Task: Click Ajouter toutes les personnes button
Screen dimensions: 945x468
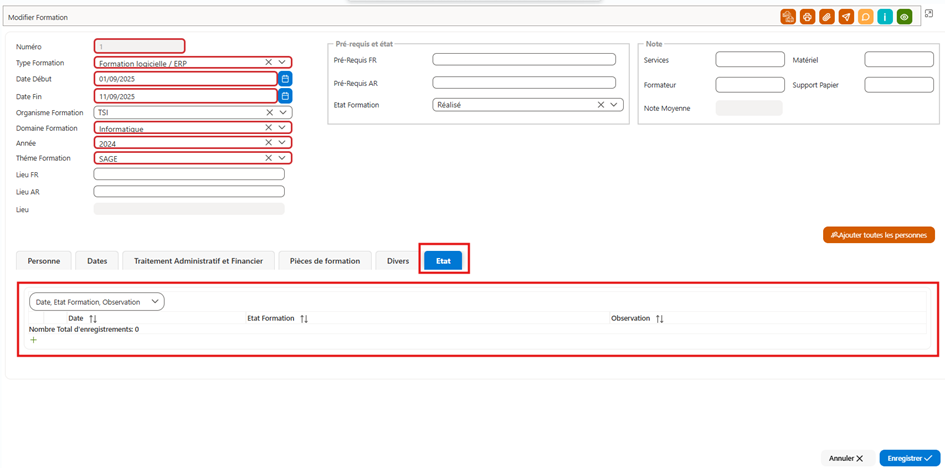Action: coord(879,236)
